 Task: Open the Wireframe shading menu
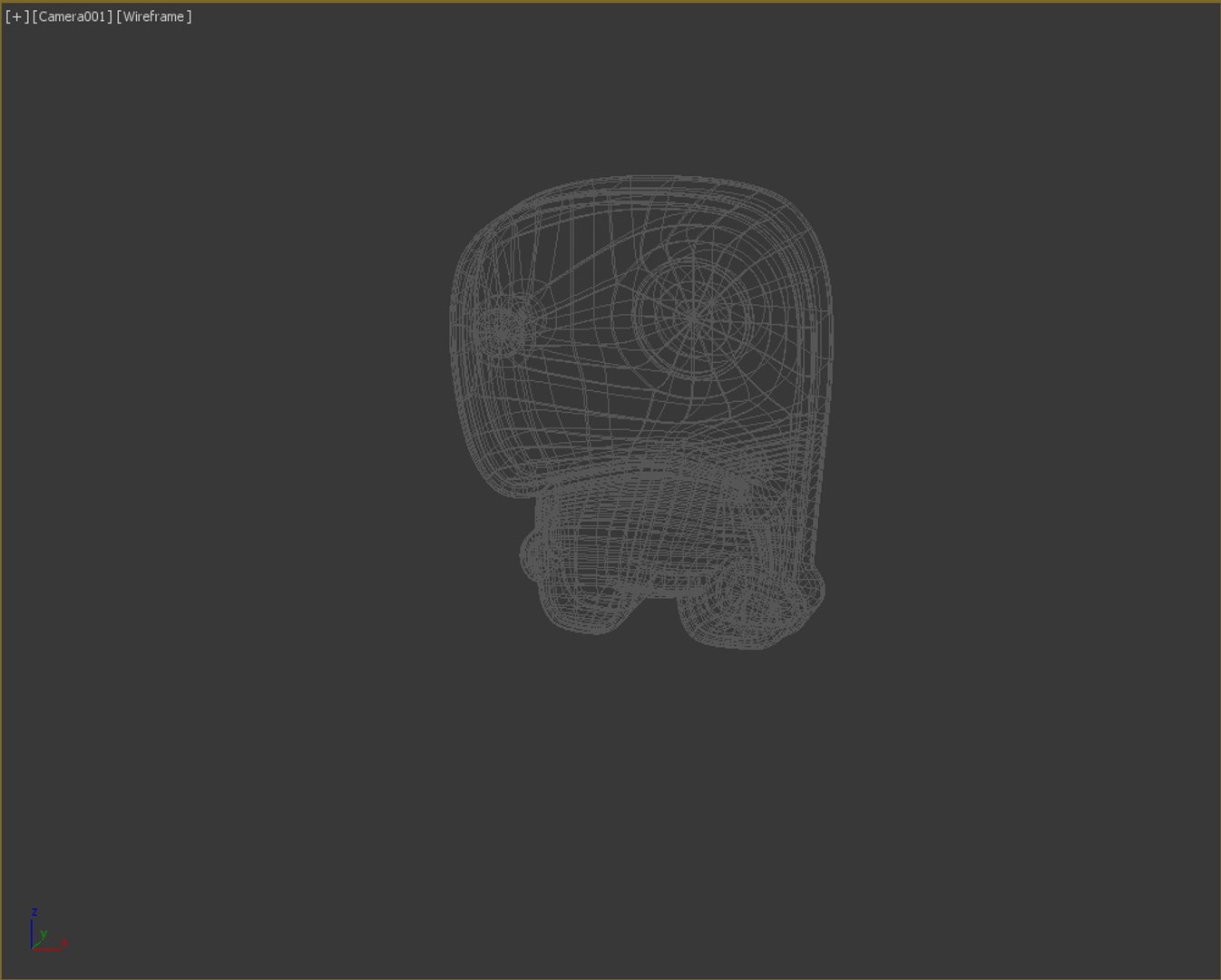154,16
